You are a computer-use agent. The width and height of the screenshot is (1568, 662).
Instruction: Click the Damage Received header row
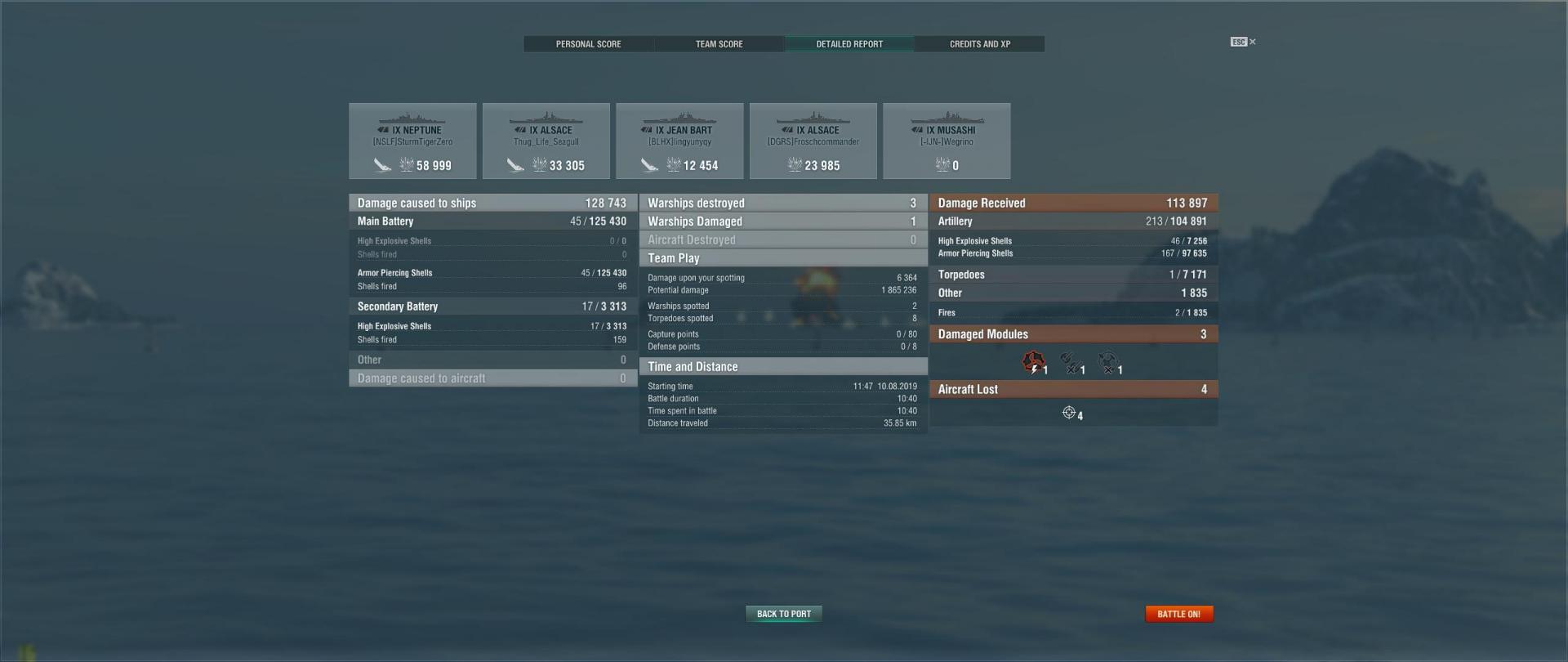pyautogui.click(x=1073, y=203)
